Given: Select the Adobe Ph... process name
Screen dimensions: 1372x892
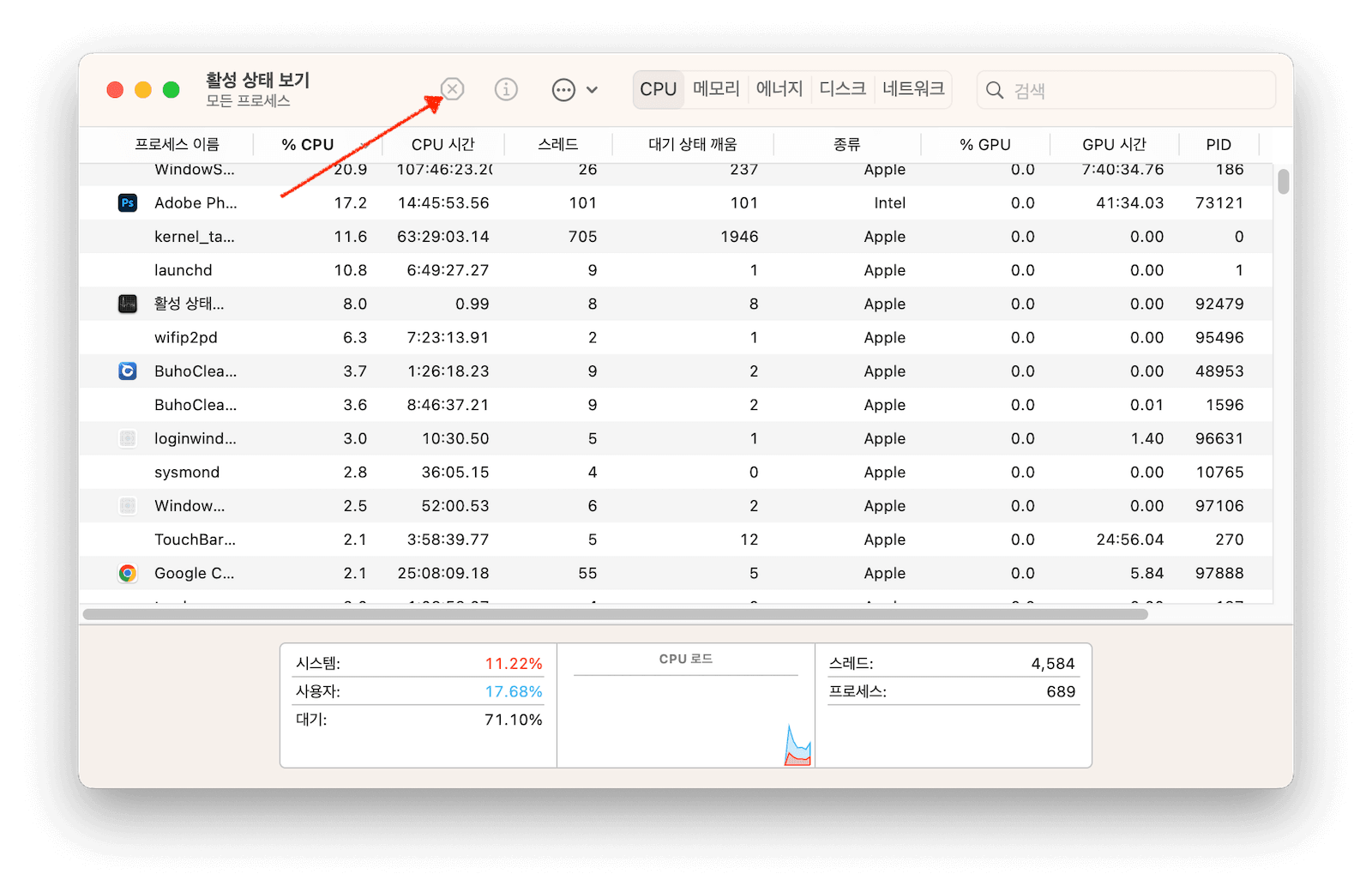Looking at the screenshot, I should [196, 203].
